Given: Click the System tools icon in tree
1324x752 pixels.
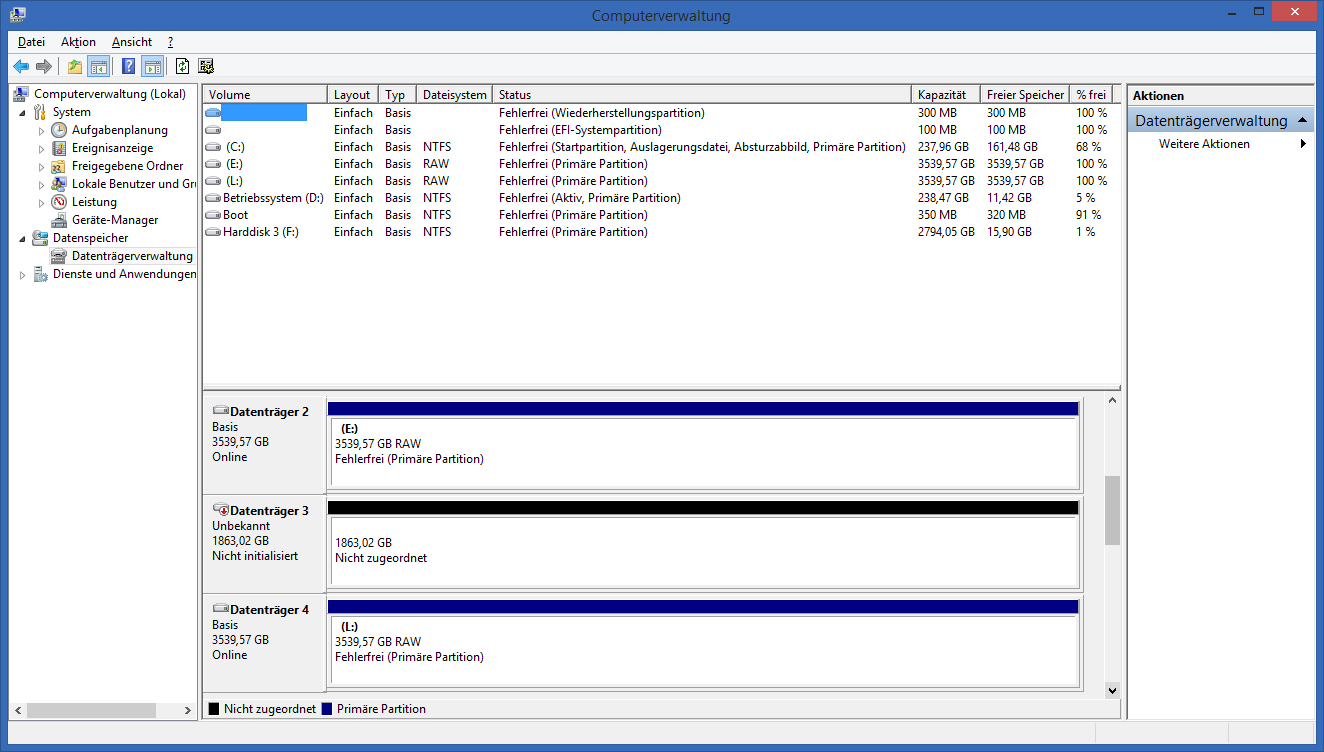Looking at the screenshot, I should [x=40, y=112].
